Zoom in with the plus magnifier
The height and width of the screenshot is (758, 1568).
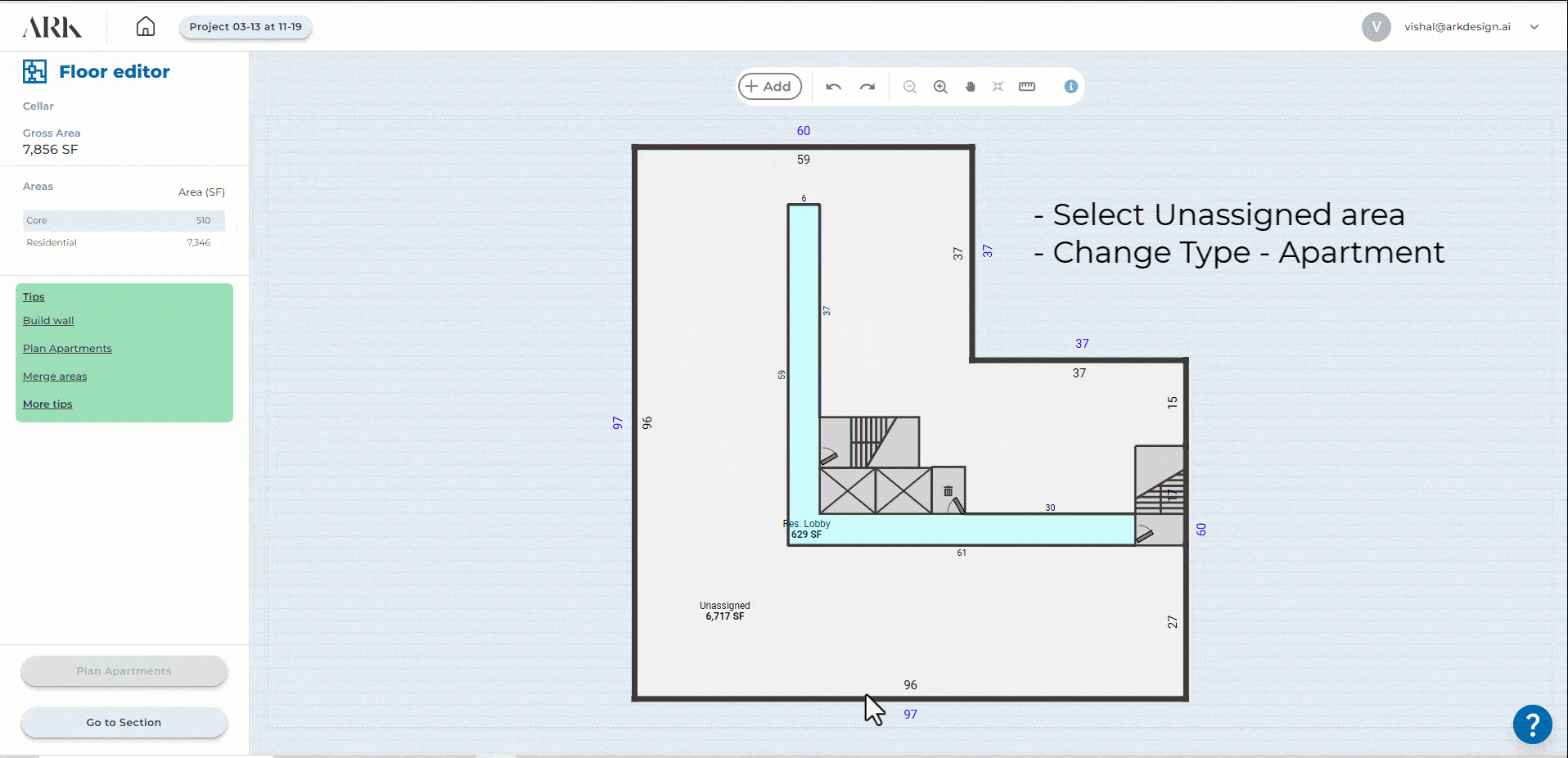coord(940,87)
